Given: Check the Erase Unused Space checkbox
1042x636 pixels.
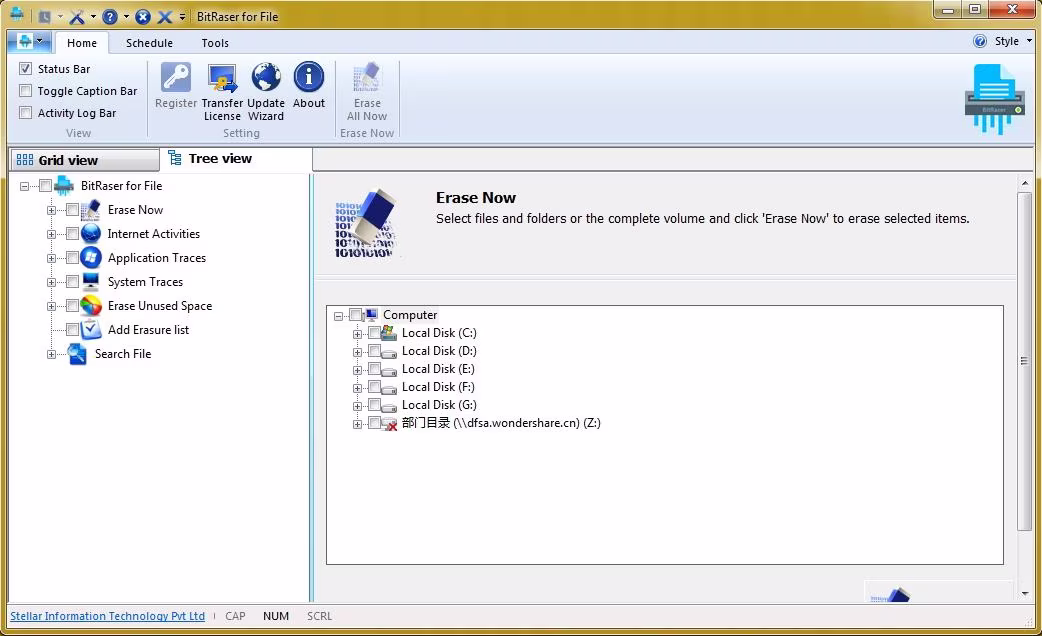Looking at the screenshot, I should coord(72,306).
